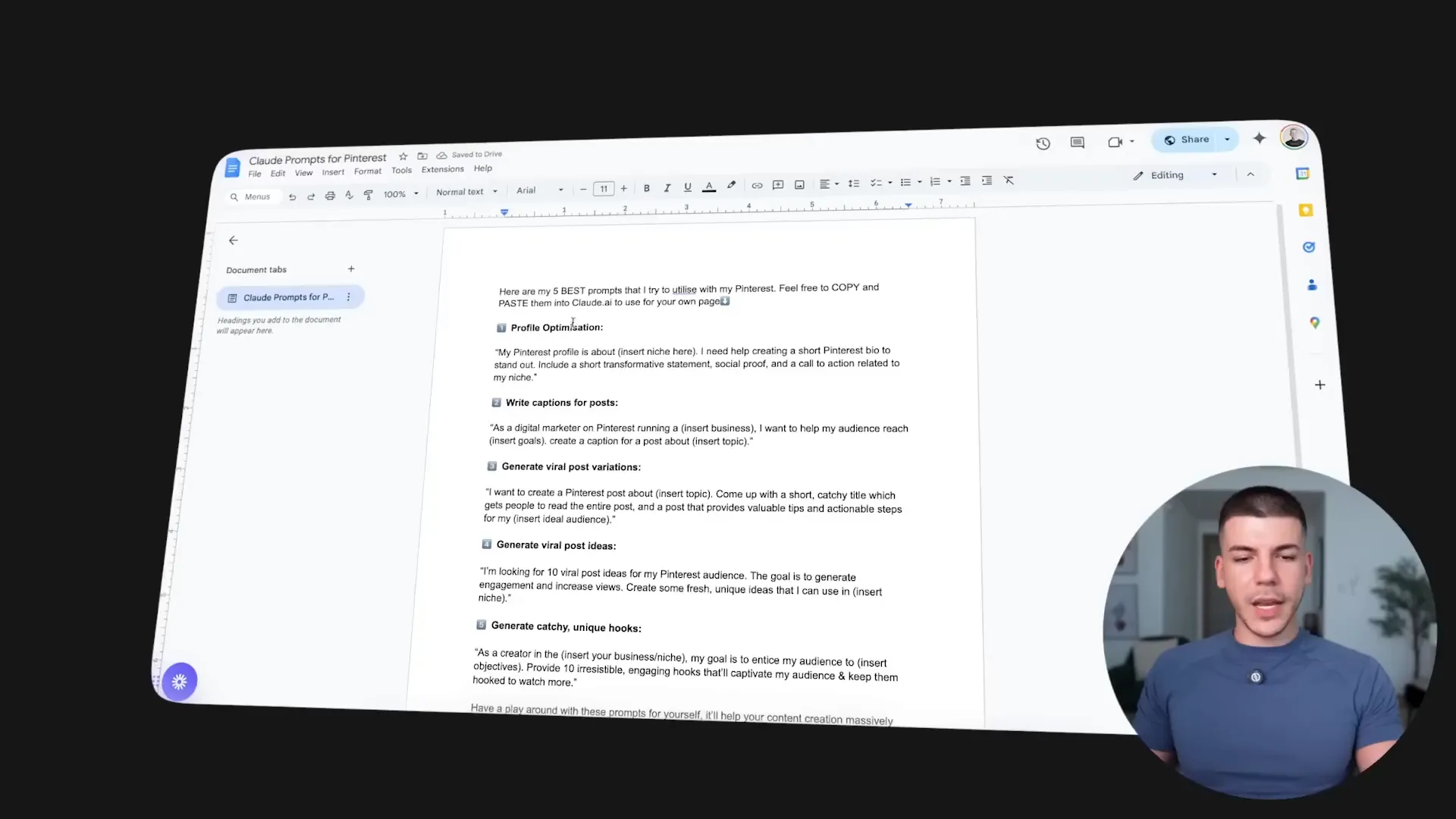Add a comment from the toolbar
This screenshot has height=819, width=1456.
coord(778,184)
